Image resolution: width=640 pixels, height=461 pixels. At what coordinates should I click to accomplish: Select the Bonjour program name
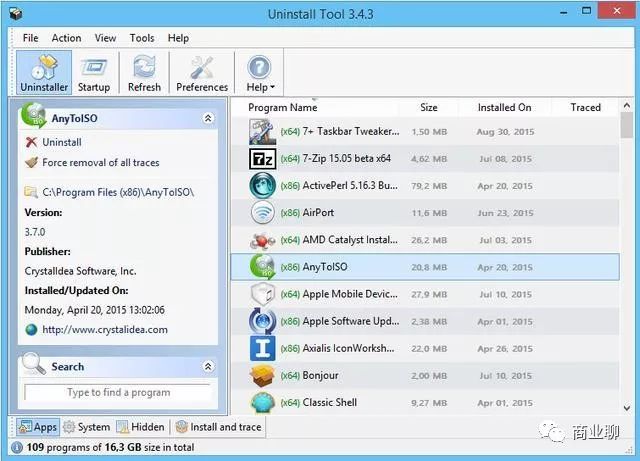point(320,376)
